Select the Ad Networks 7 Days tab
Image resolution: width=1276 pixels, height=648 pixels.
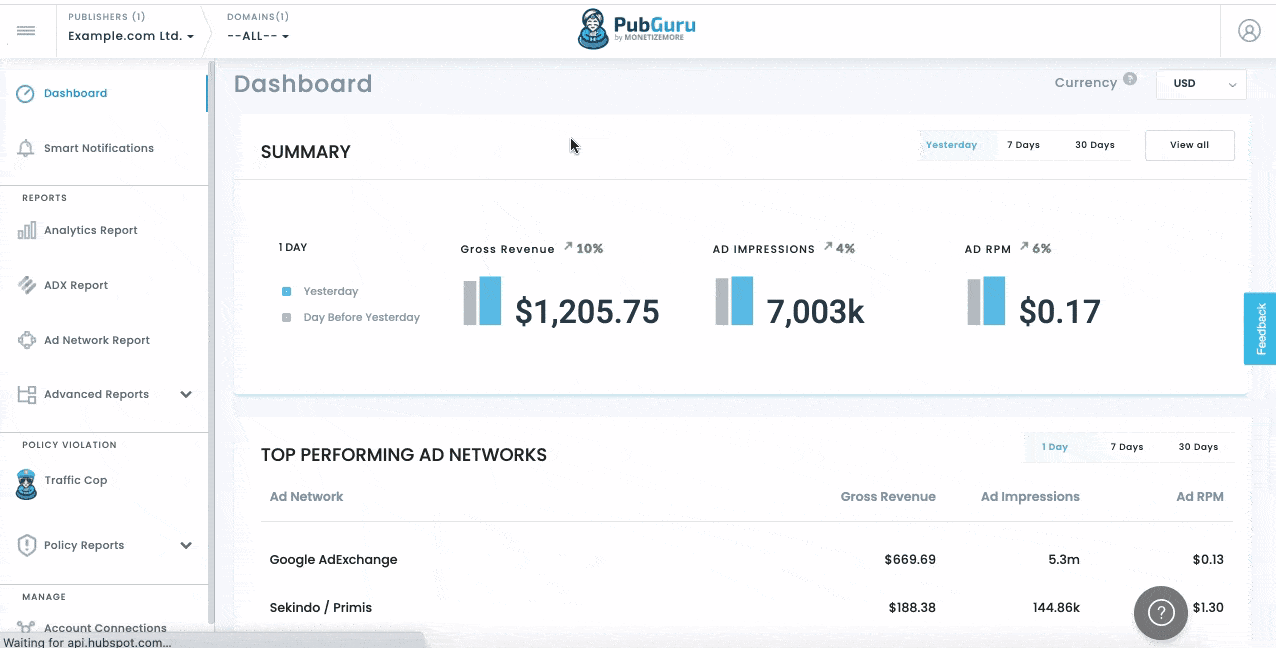pos(1127,447)
